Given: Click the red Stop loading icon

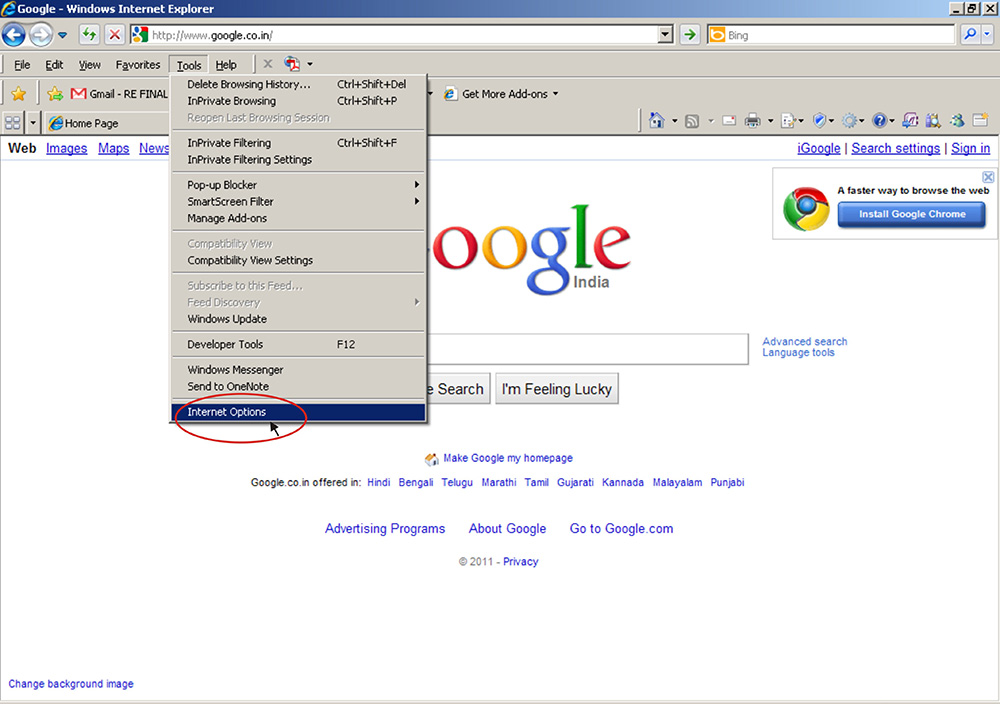Looking at the screenshot, I should [x=114, y=34].
